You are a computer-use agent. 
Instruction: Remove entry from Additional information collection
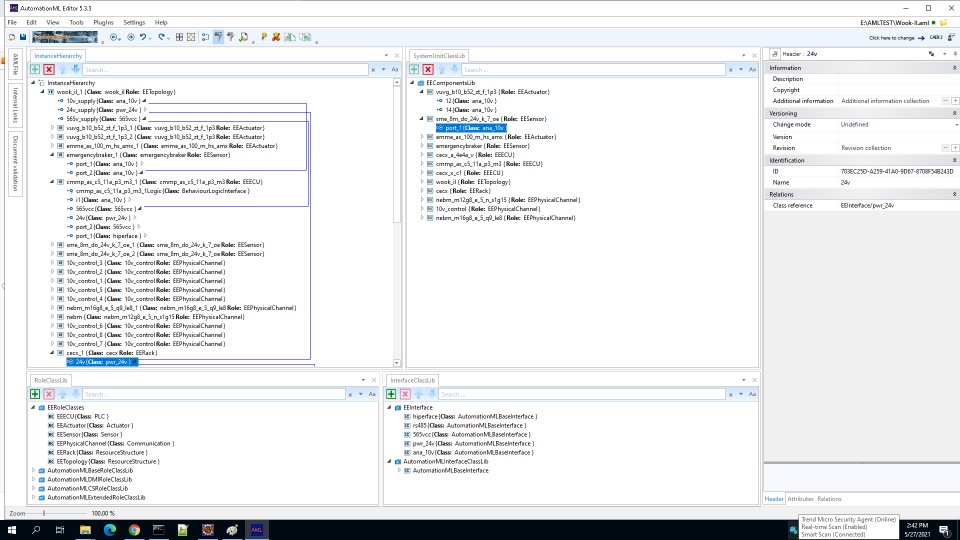(945, 101)
